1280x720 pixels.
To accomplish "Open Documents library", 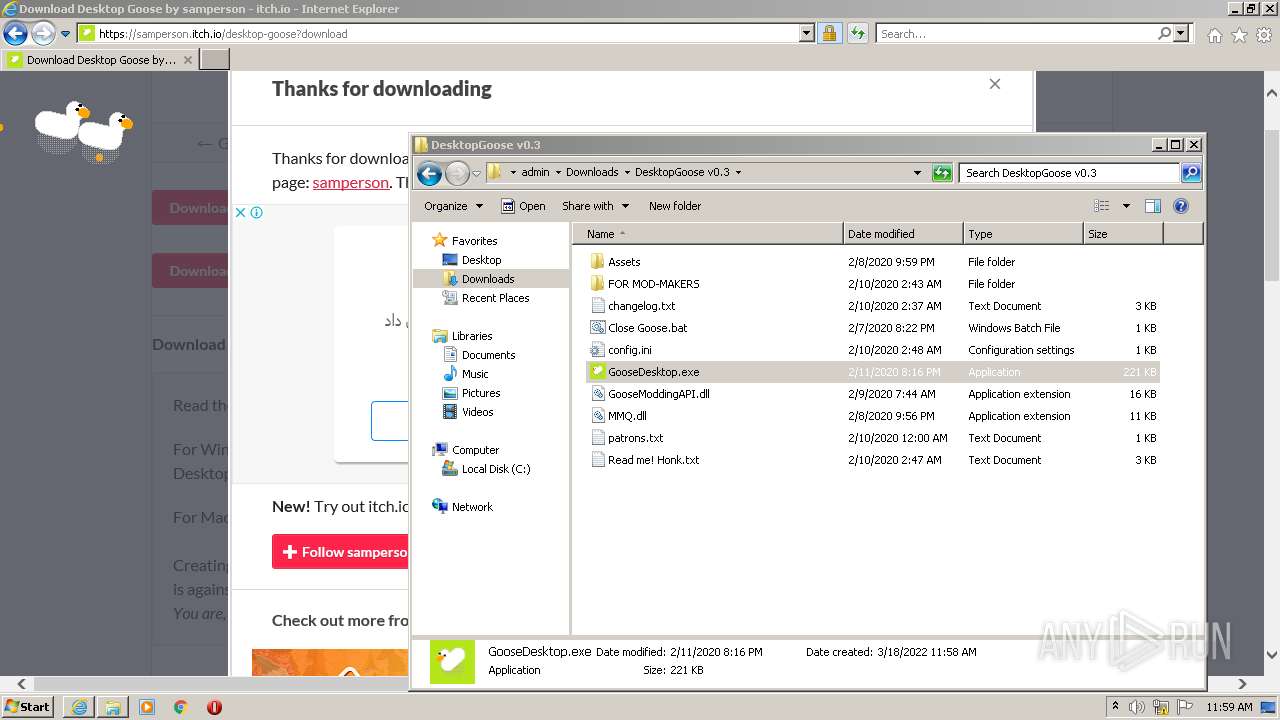I will pyautogui.click(x=488, y=355).
